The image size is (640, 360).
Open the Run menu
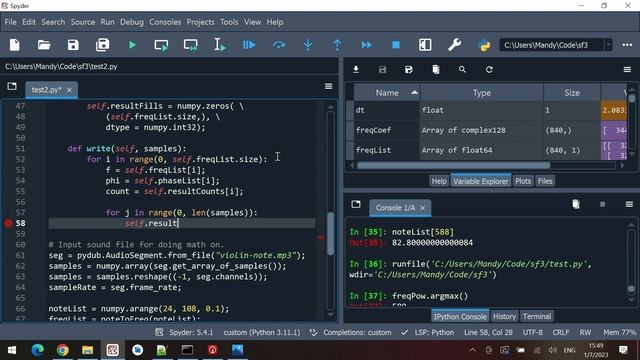click(x=107, y=22)
